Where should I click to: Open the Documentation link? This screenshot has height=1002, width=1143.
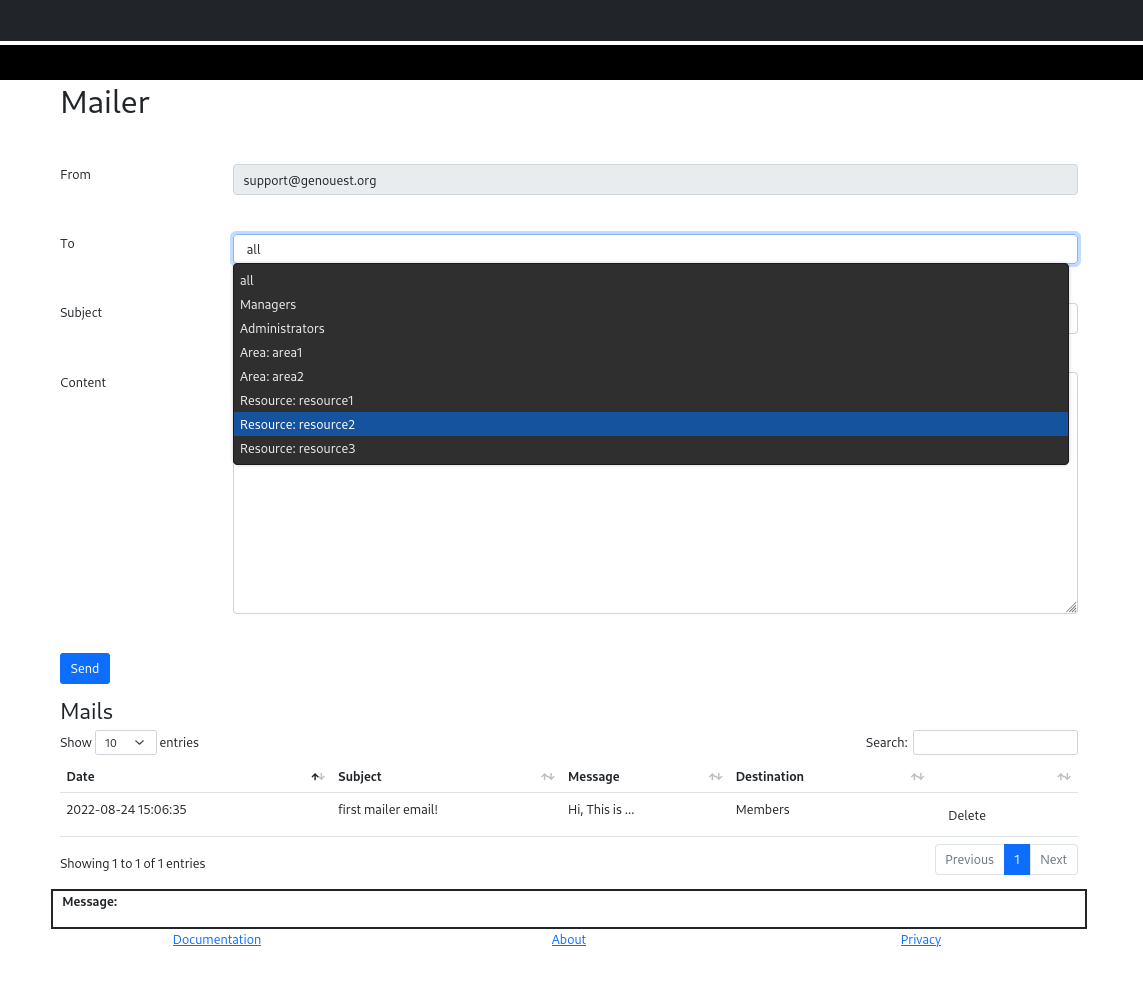coord(216,940)
